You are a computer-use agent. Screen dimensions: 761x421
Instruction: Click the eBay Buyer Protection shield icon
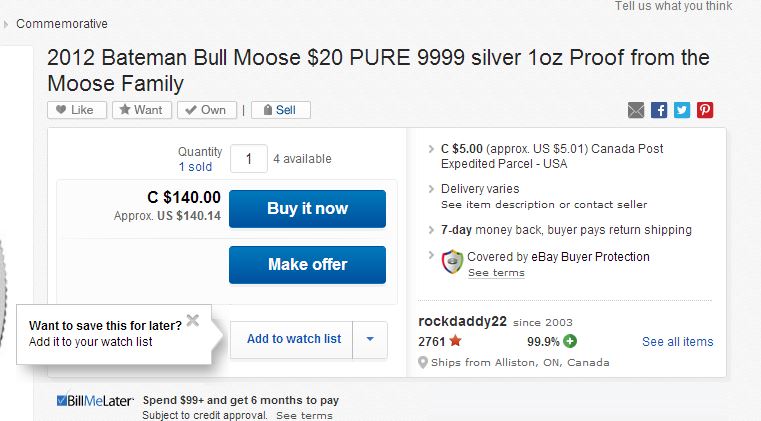452,262
